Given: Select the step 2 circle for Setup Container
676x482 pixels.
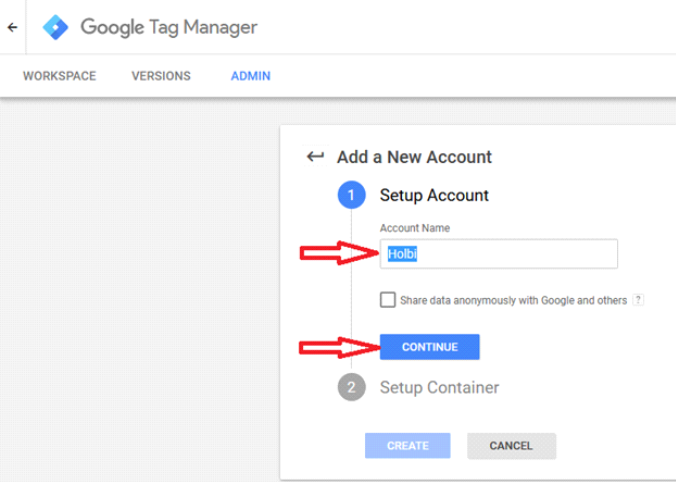Looking at the screenshot, I should [x=351, y=387].
